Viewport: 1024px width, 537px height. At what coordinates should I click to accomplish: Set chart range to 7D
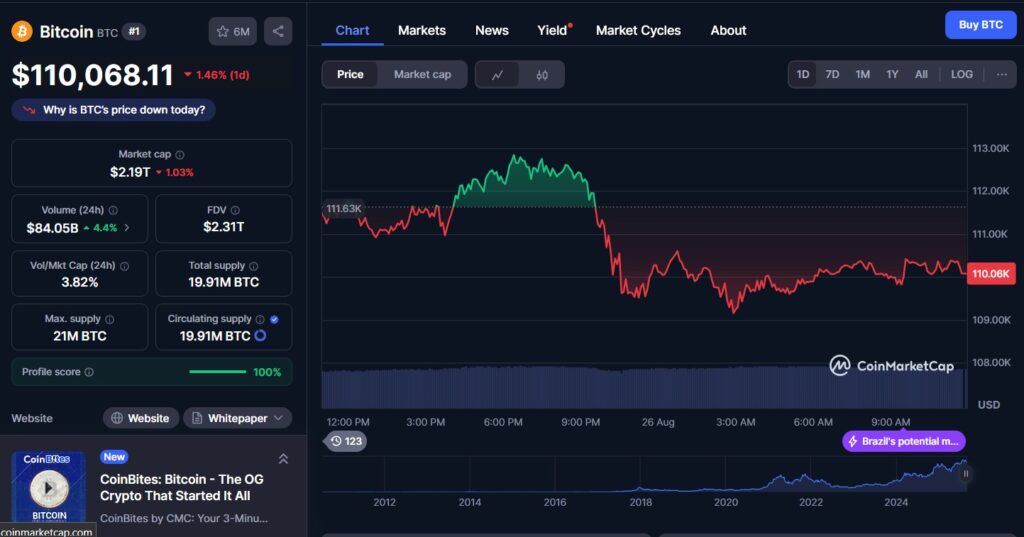point(833,74)
